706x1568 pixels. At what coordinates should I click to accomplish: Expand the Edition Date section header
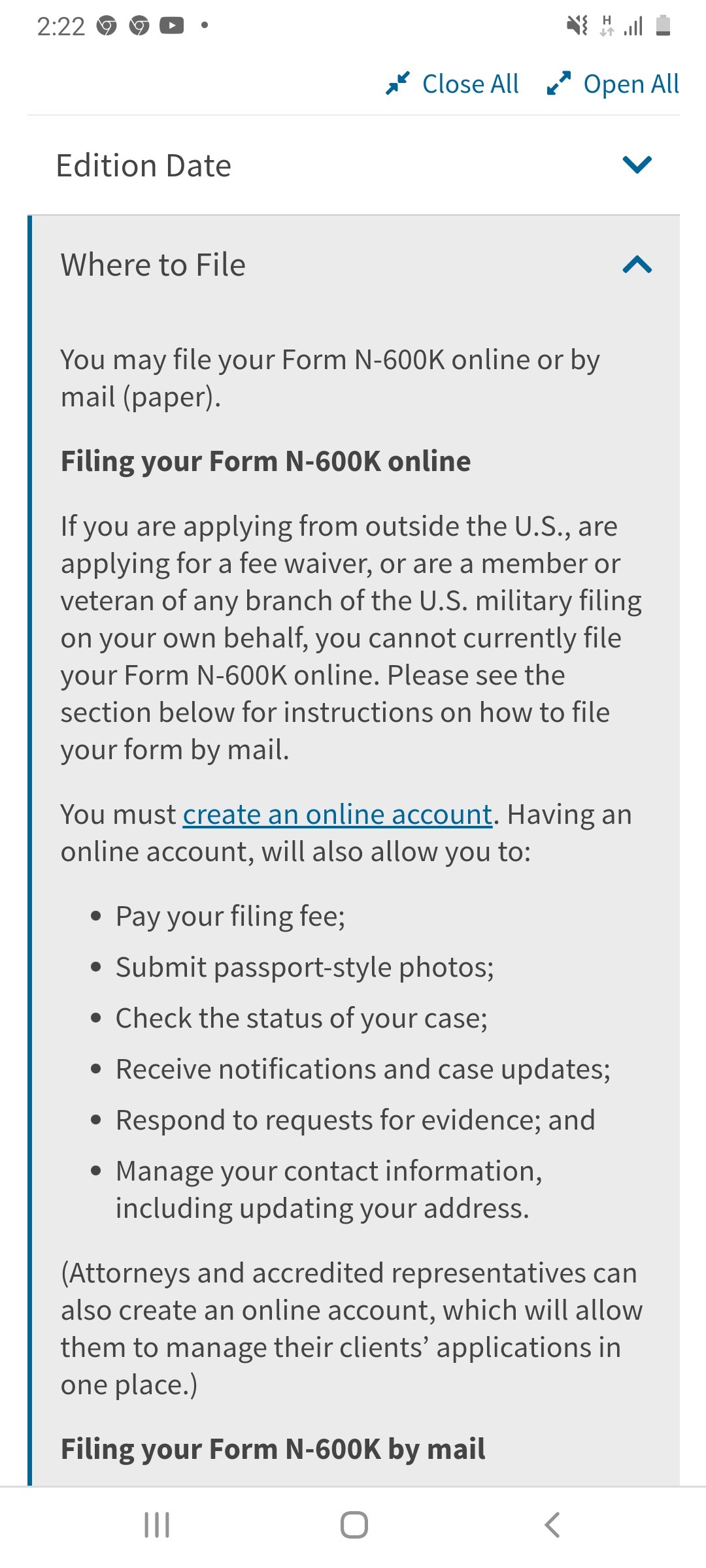coord(354,165)
